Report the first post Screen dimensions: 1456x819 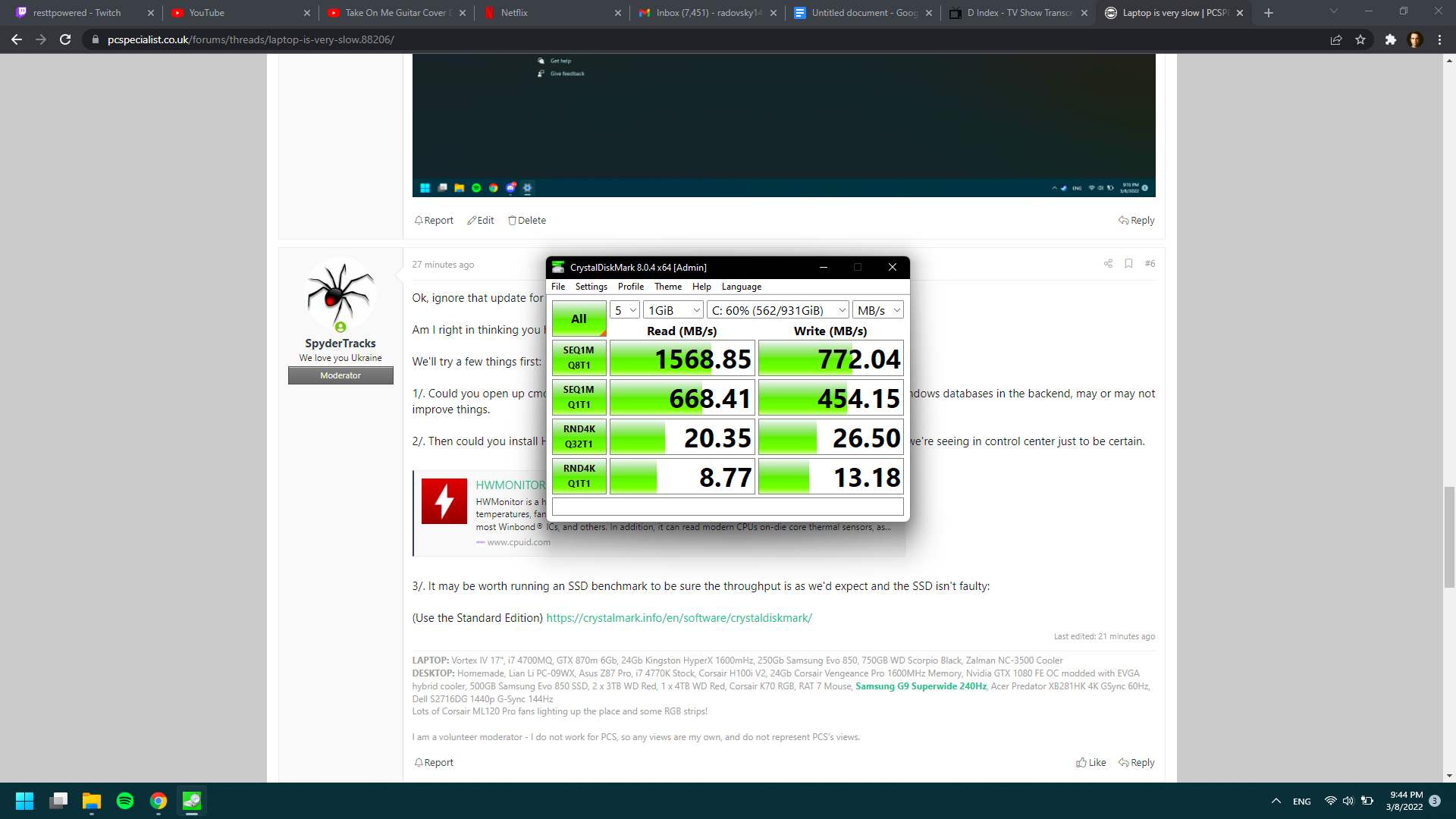(434, 220)
